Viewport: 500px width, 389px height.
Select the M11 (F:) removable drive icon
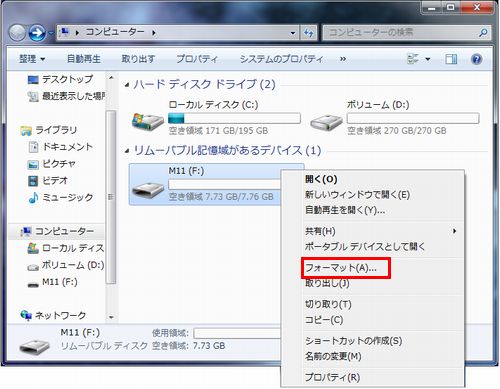click(x=148, y=189)
